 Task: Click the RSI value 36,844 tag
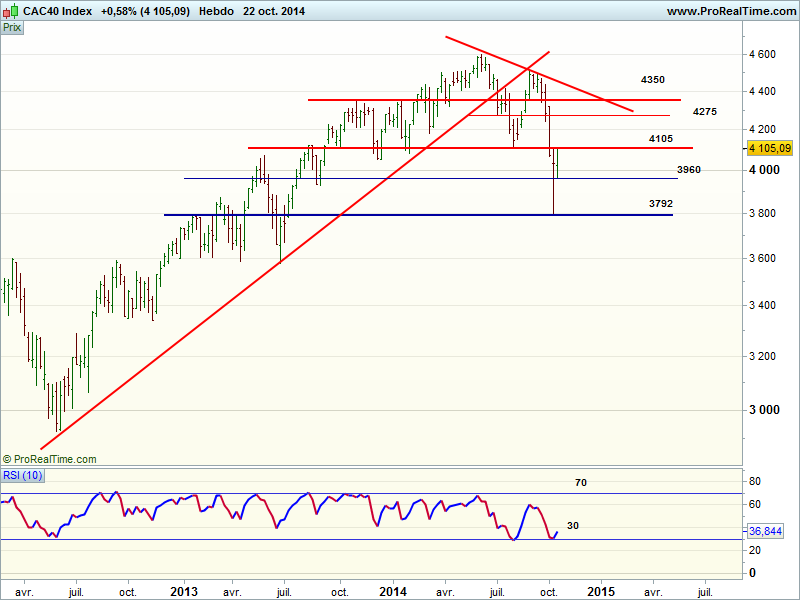767,532
